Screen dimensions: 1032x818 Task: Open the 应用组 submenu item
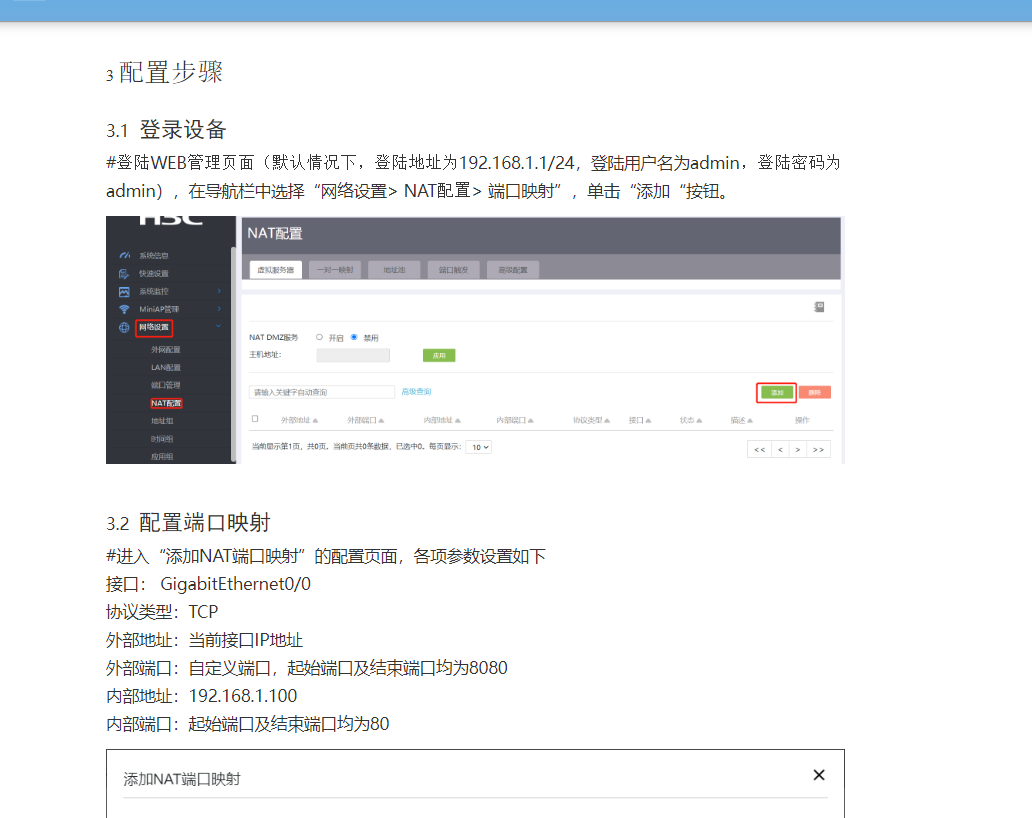click(x=162, y=457)
